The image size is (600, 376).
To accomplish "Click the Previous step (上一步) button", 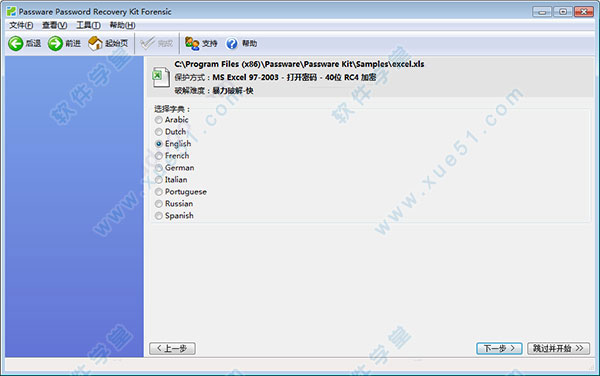I will click(x=172, y=348).
